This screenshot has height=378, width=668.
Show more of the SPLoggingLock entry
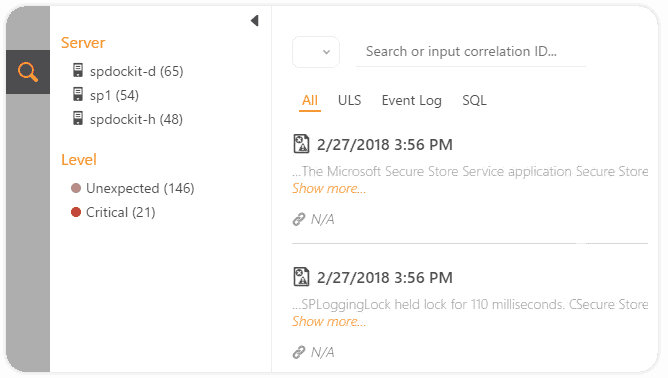click(x=329, y=322)
